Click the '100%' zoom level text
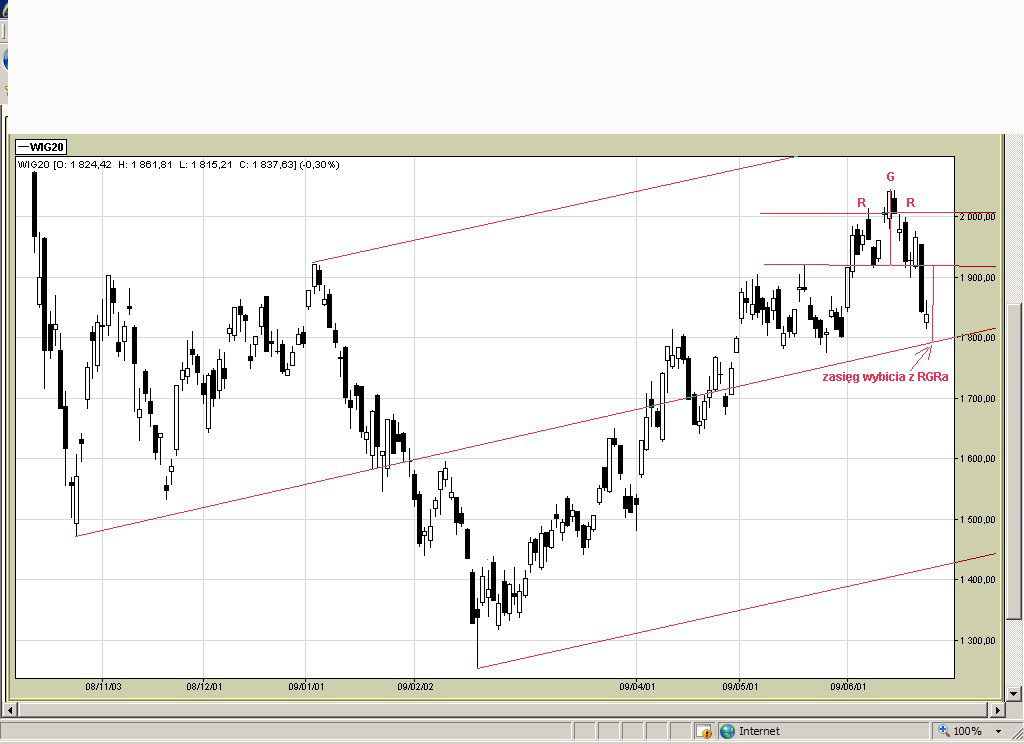The height and width of the screenshot is (744, 1024). pyautogui.click(x=967, y=732)
